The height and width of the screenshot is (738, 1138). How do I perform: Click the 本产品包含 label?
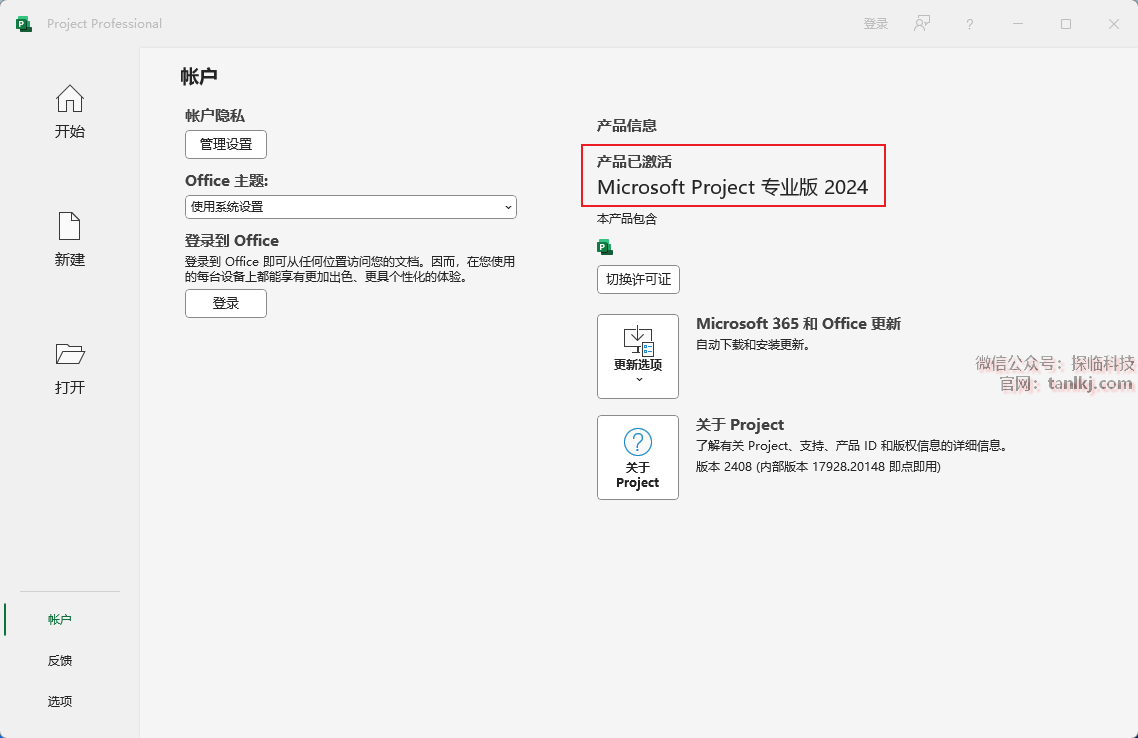pyautogui.click(x=626, y=218)
